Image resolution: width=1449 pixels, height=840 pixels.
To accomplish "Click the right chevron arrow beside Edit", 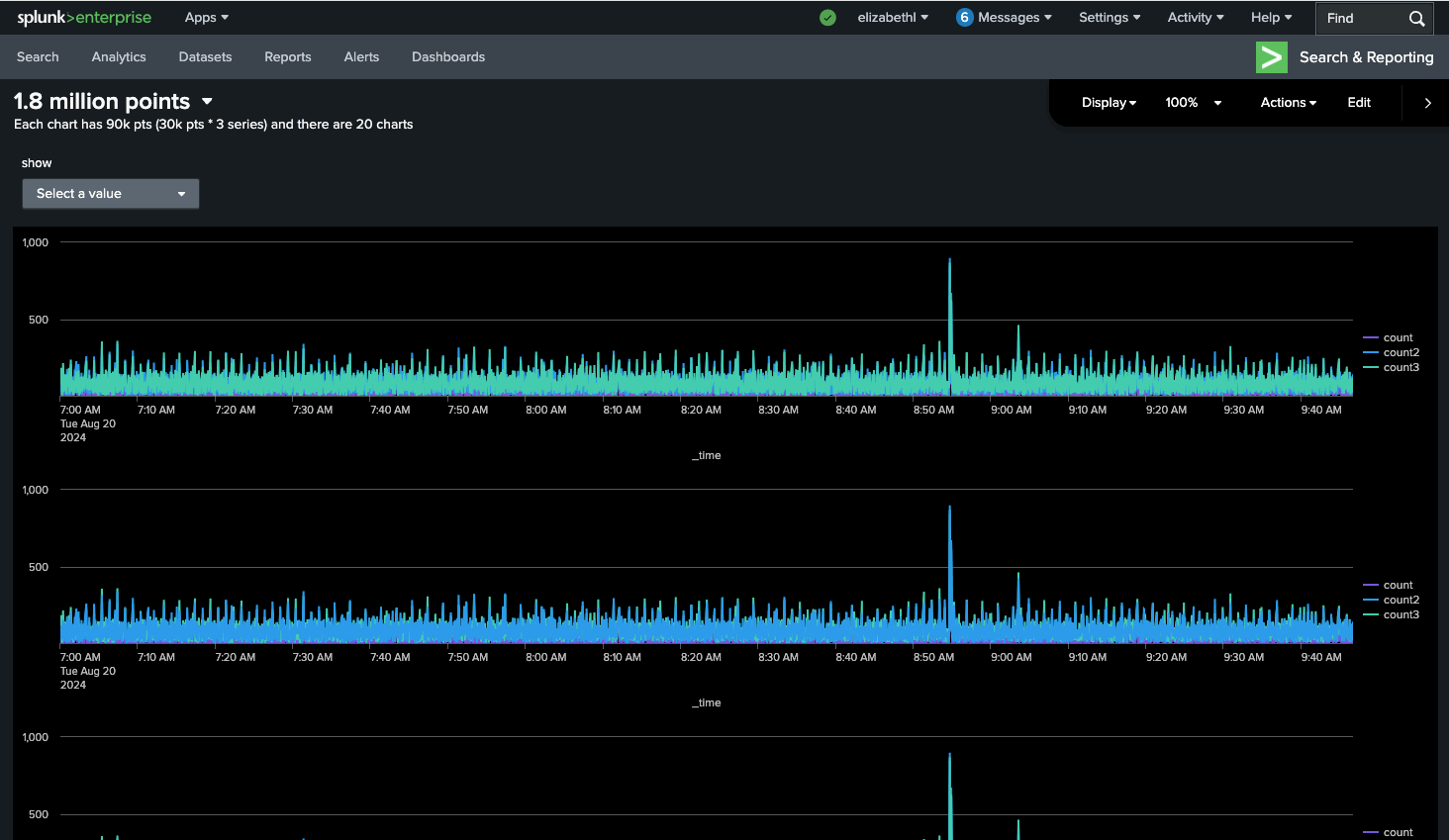I will [1427, 103].
